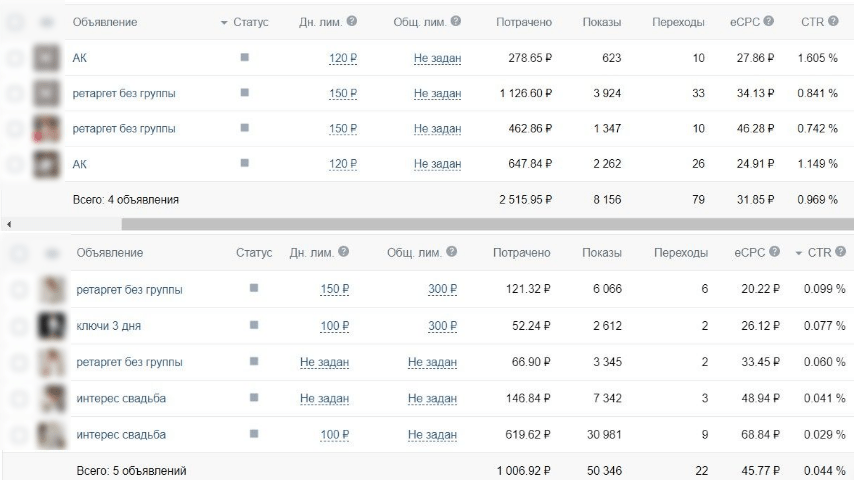Screen dimensions: 854x480
Task: Tick the checkbox for first АК ad row
Action: coord(15,58)
